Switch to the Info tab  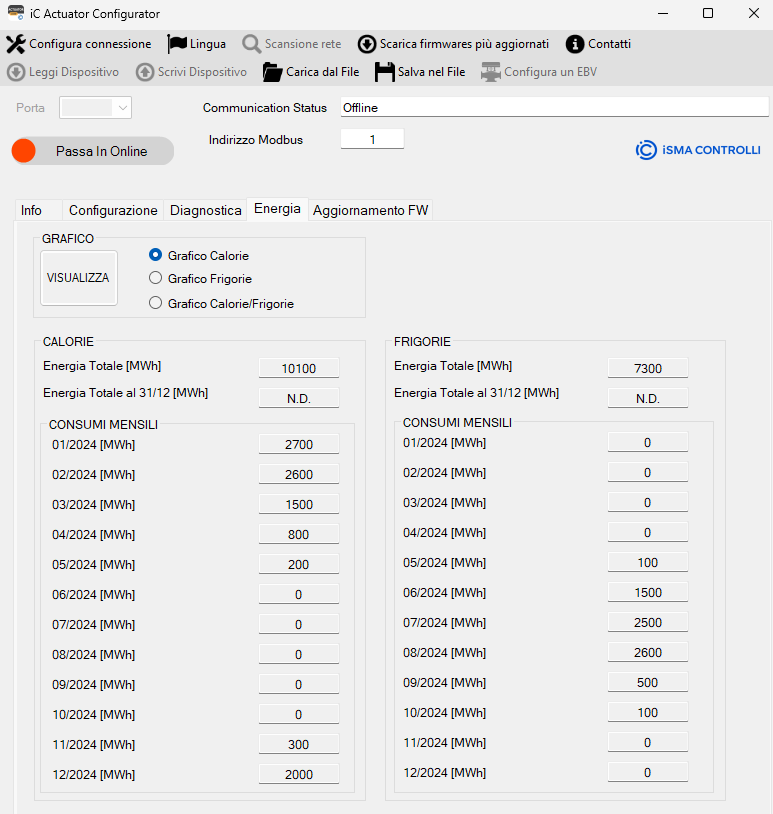32,210
